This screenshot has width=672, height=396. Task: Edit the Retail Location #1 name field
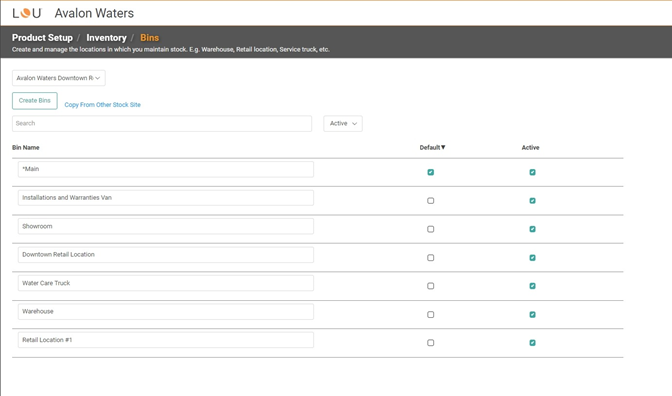click(166, 340)
